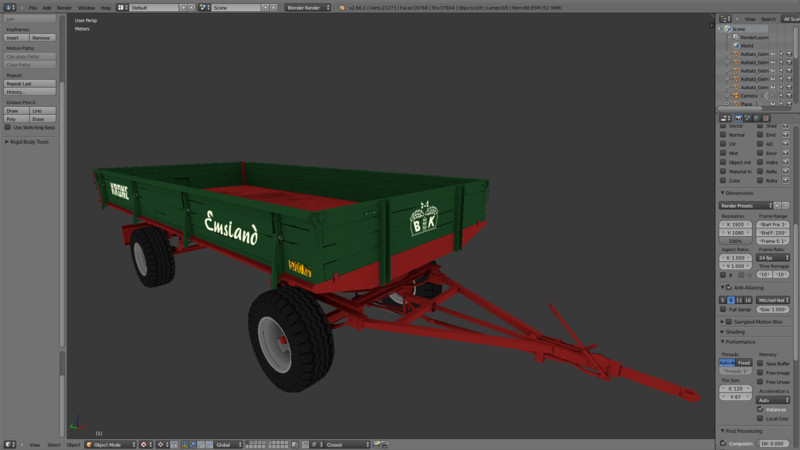Screen dimensions: 800x450
Task: Open the 3D viewport View menu
Action: 34,445
